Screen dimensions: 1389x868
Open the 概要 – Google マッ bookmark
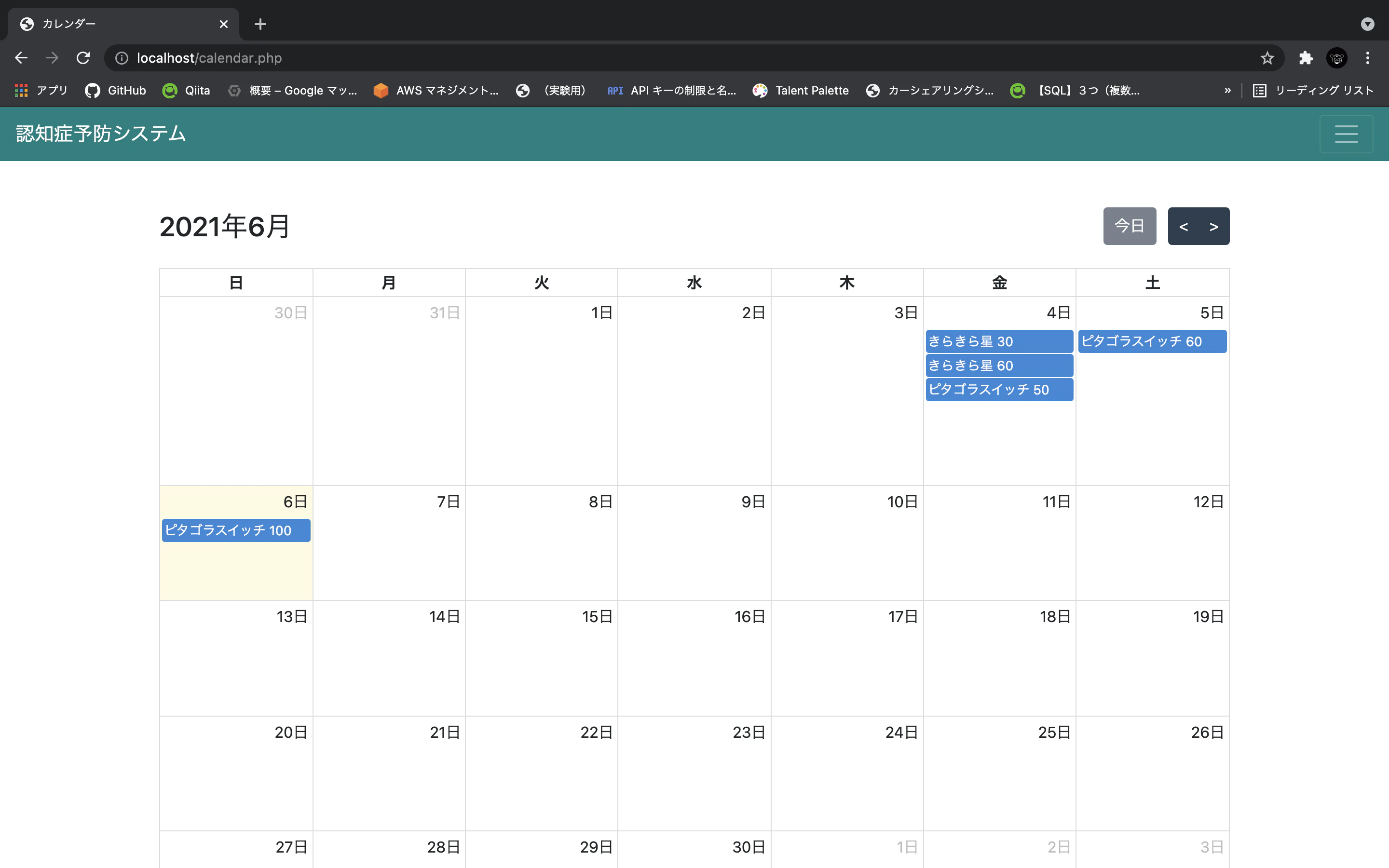[x=293, y=90]
